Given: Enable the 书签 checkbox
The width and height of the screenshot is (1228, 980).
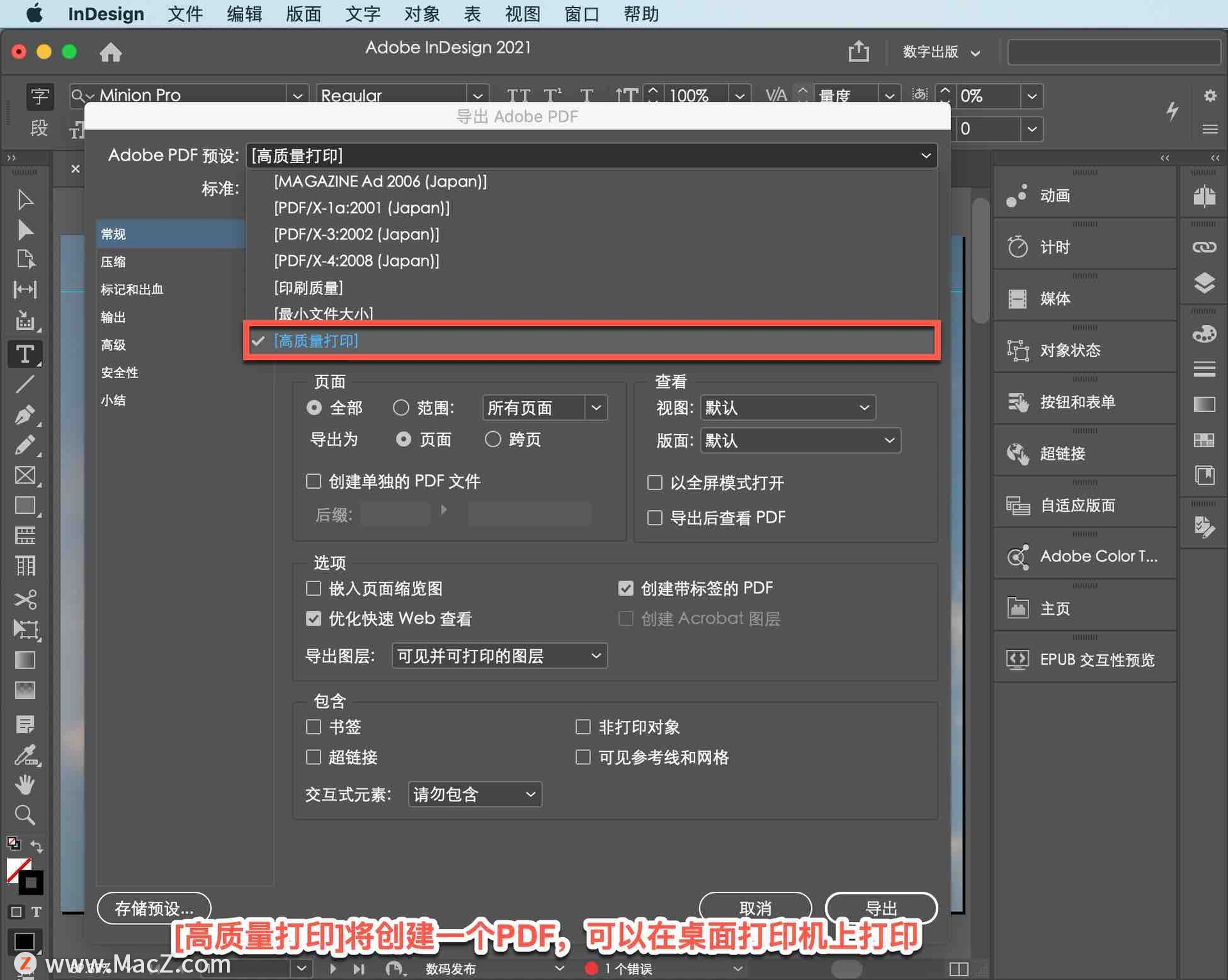Looking at the screenshot, I should coord(313,727).
